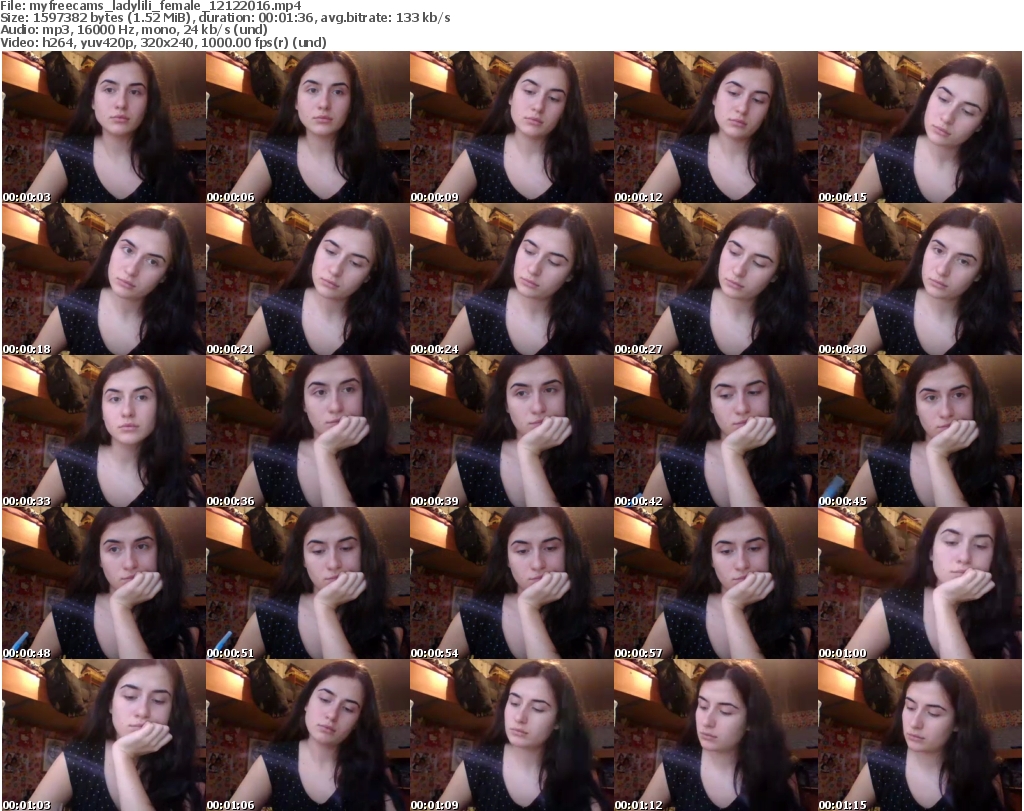View the frame stamped 00:01:15
The width and height of the screenshot is (1024, 811).
pos(920,735)
